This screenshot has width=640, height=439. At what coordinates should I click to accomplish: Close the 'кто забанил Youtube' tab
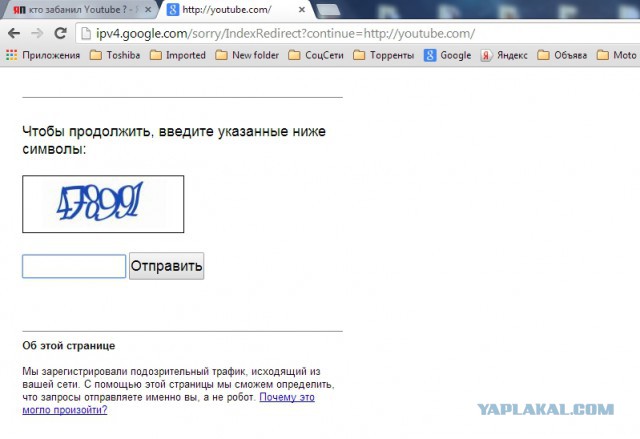click(x=148, y=9)
